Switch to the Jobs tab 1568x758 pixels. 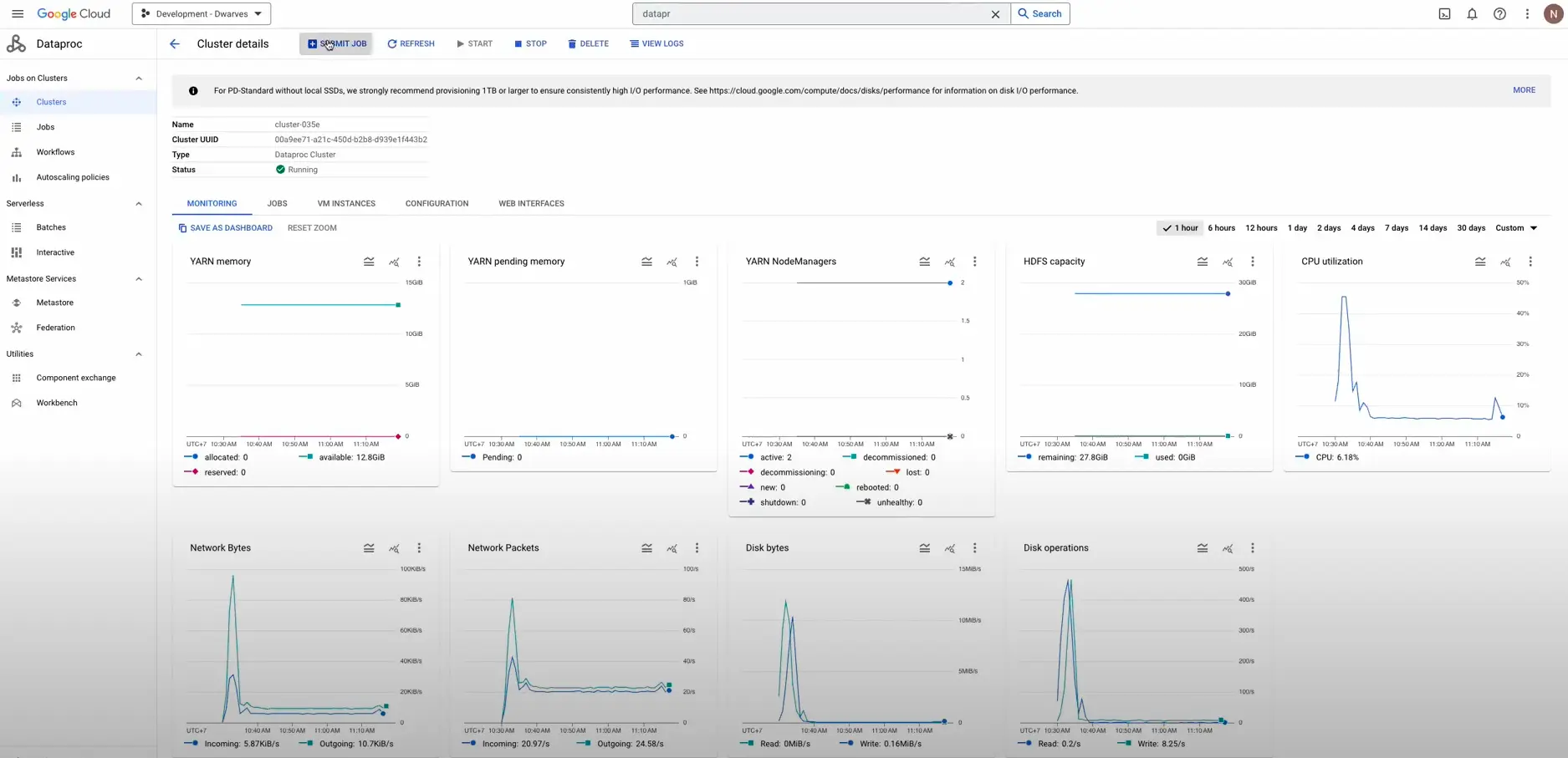277,204
